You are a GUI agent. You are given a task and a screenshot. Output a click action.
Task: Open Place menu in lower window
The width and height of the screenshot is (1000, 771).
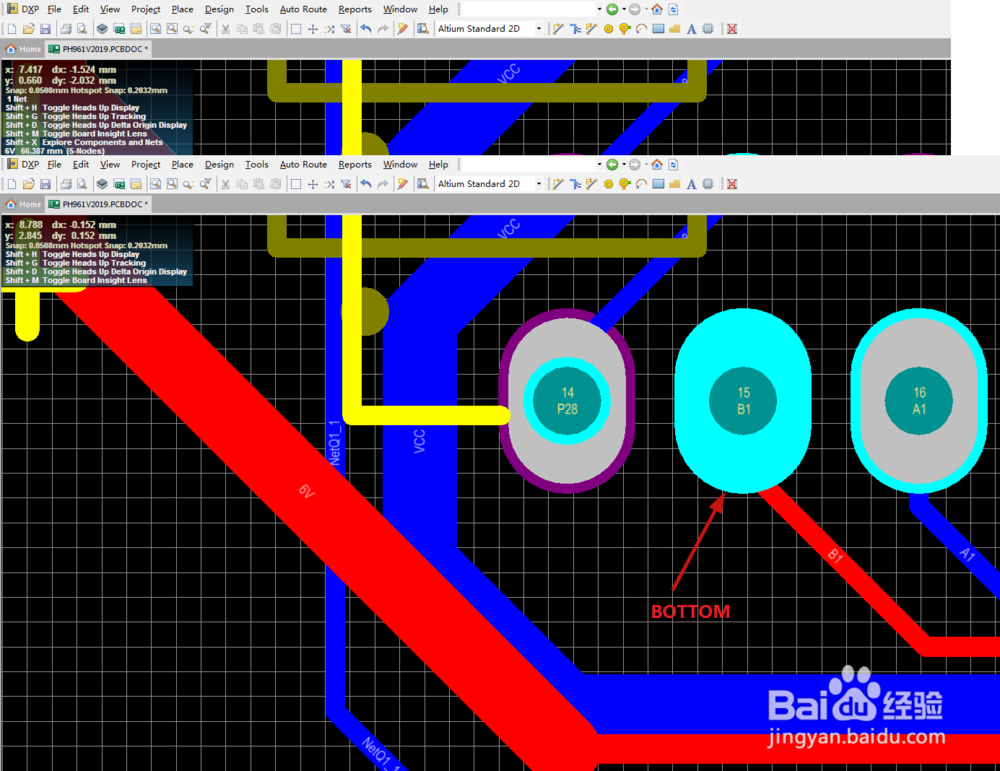182,165
